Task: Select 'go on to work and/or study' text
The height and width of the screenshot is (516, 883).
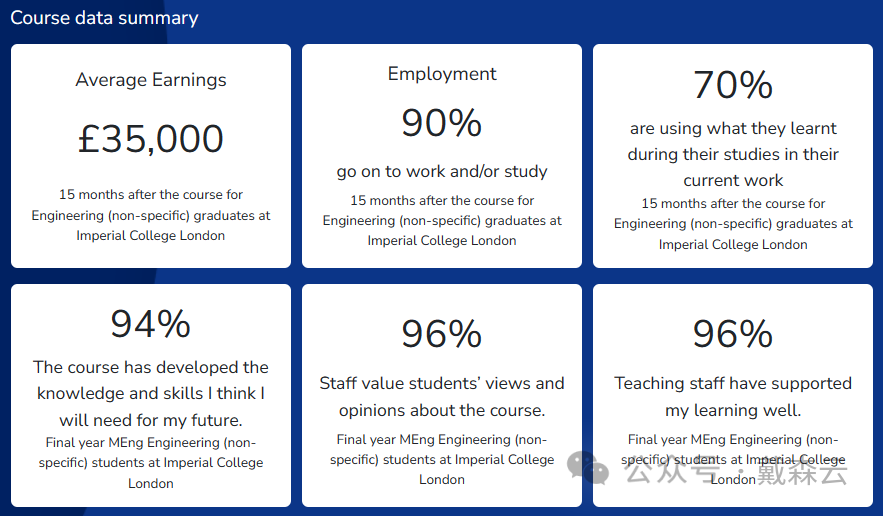Action: coord(442,171)
